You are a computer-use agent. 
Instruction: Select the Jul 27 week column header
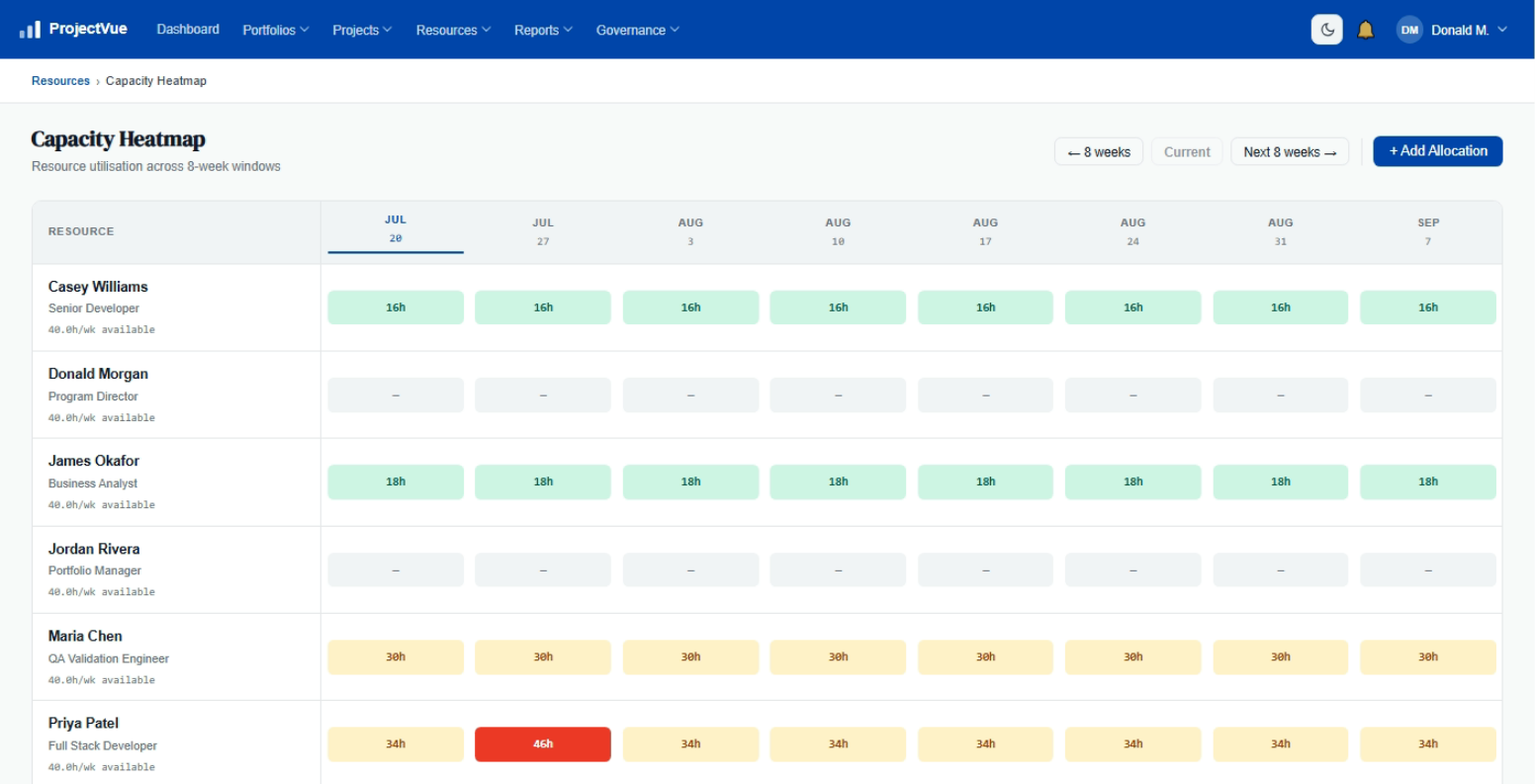click(x=543, y=231)
